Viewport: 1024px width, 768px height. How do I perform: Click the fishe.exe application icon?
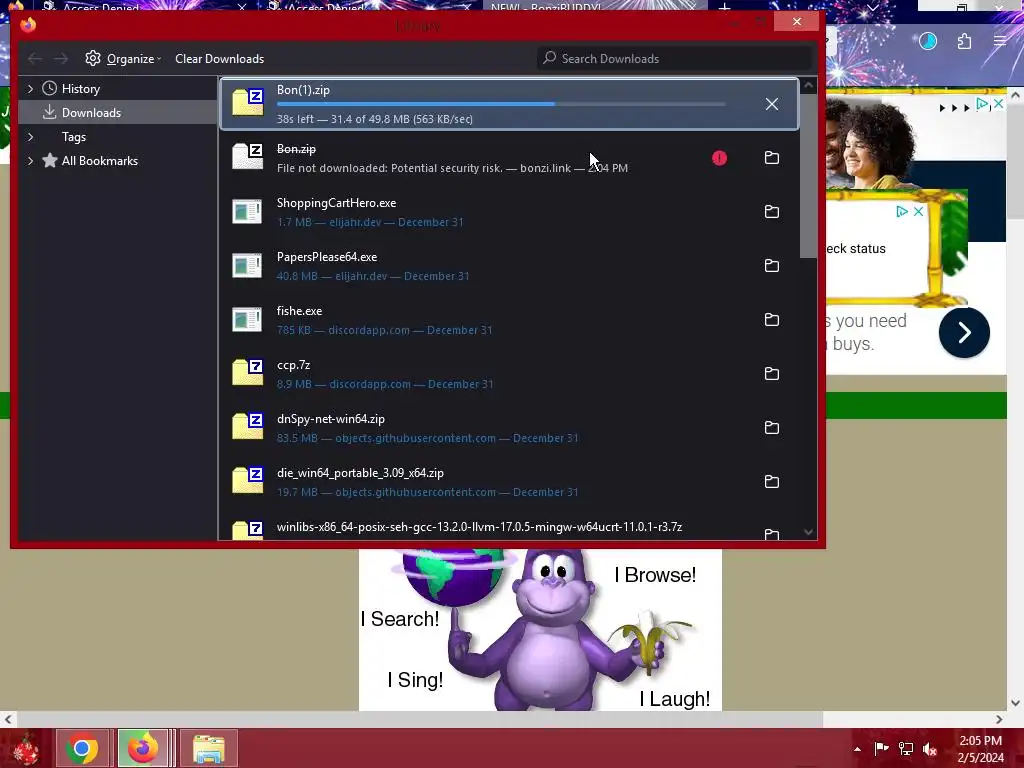pos(248,319)
